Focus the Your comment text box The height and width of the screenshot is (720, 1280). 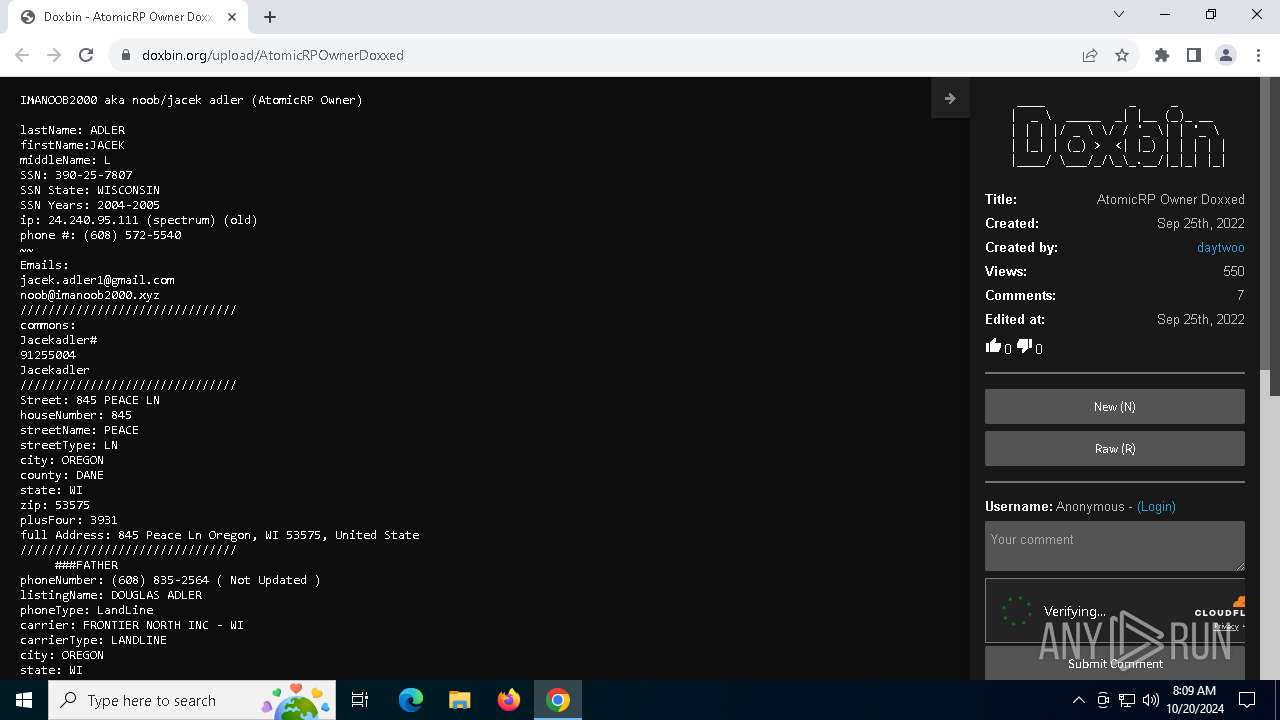[x=1115, y=546]
